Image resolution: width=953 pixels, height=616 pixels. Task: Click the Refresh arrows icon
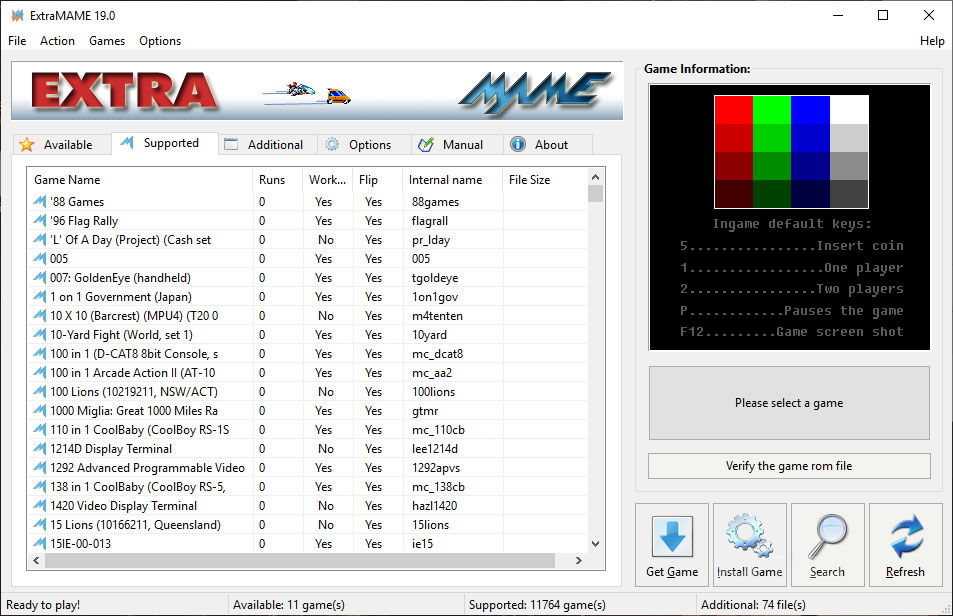(x=905, y=536)
